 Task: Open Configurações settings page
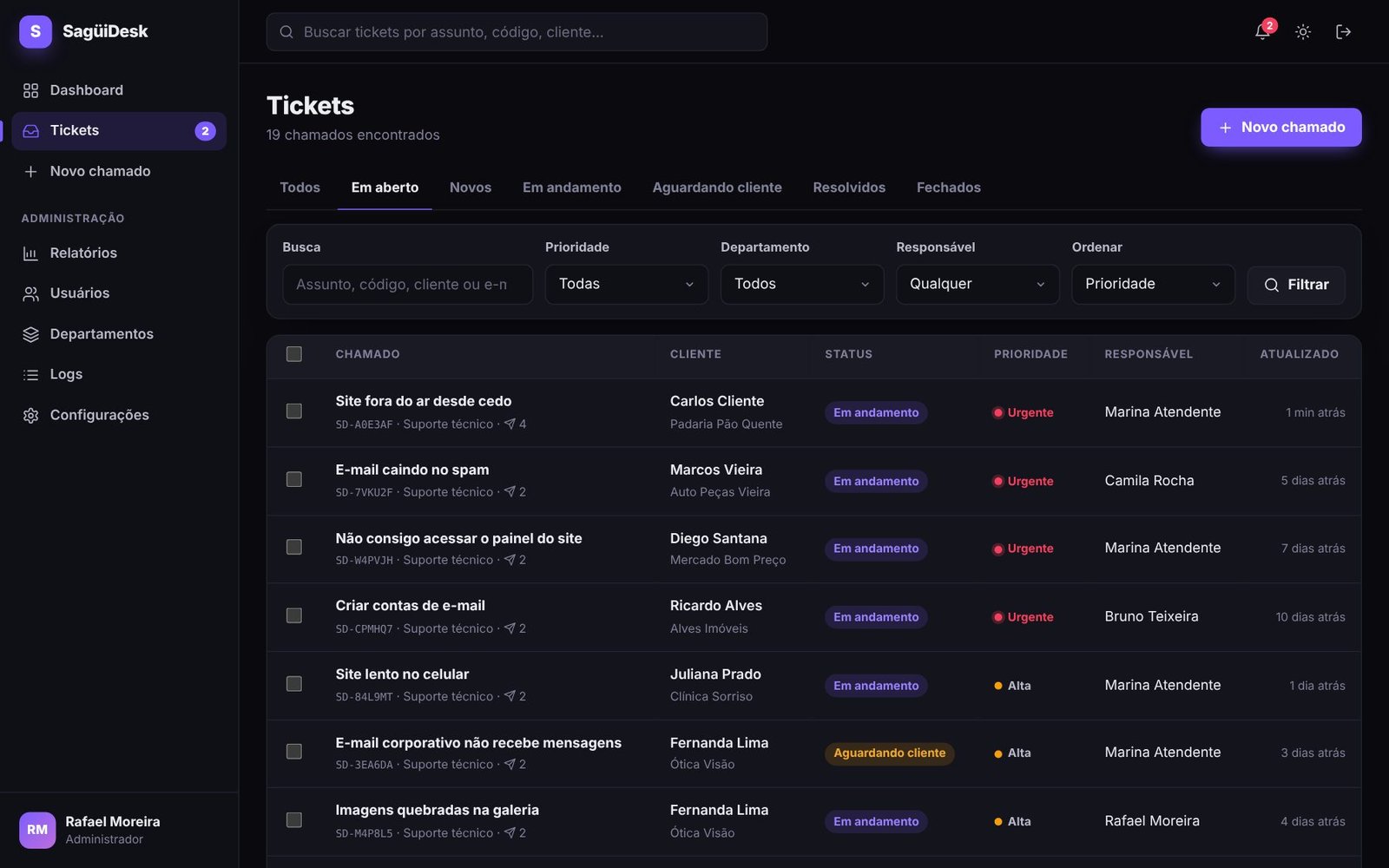119,415
